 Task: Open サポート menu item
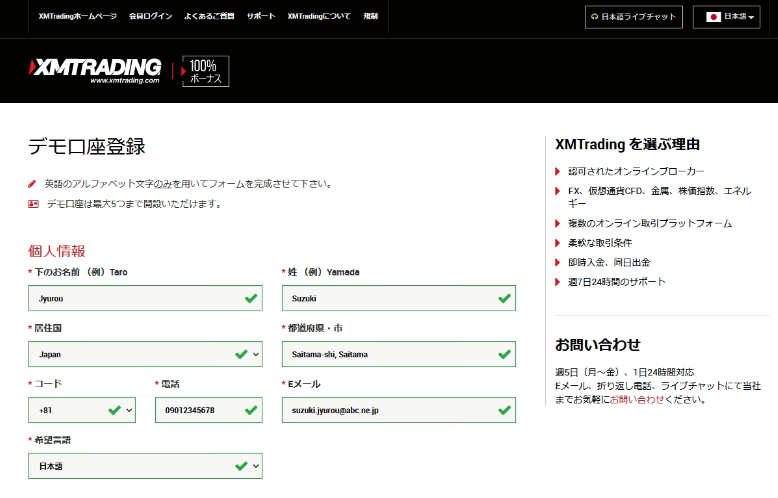click(261, 16)
